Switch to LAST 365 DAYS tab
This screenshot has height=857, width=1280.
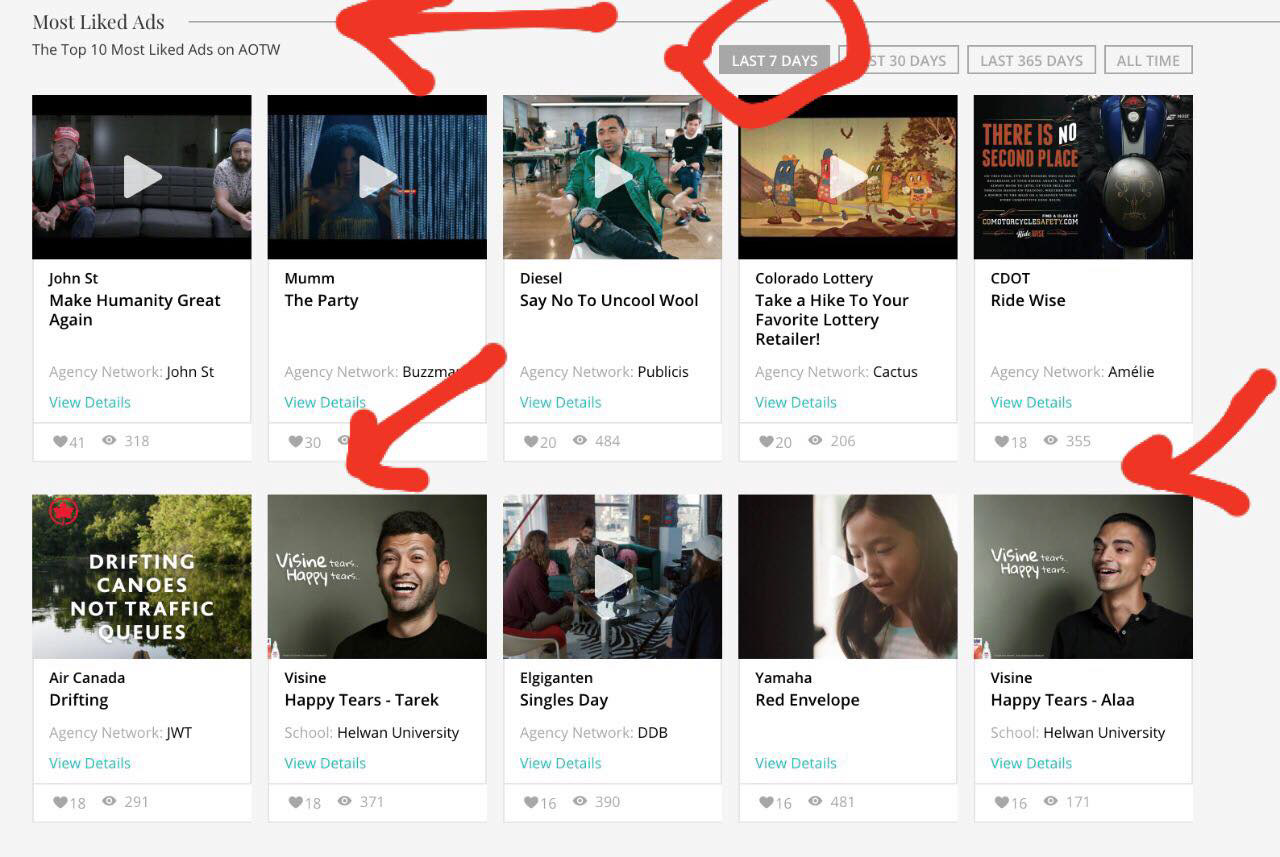[x=1031, y=60]
